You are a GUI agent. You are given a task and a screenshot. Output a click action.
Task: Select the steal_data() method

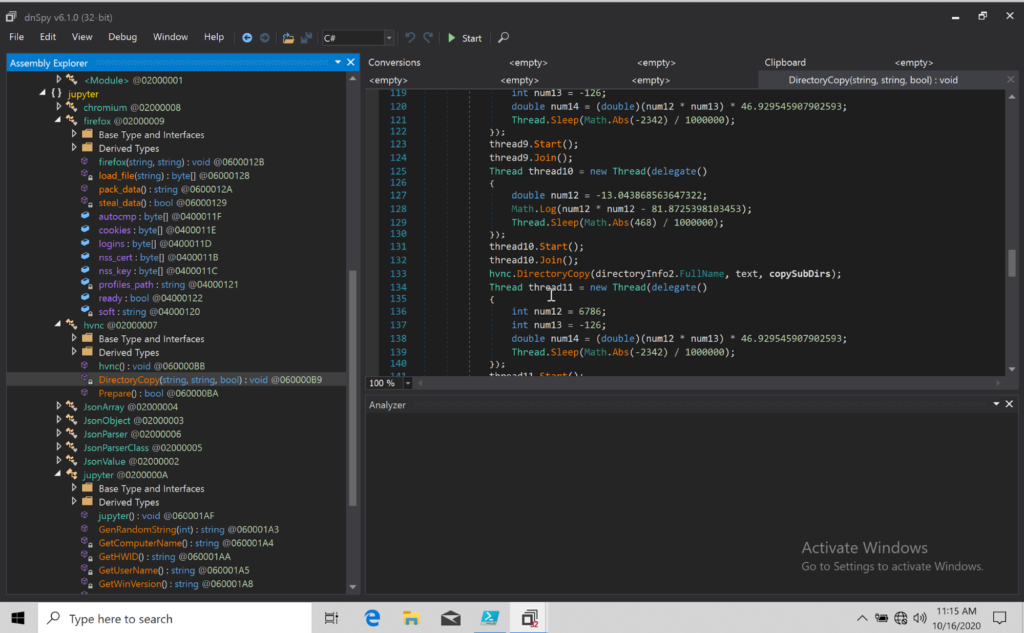click(163, 203)
